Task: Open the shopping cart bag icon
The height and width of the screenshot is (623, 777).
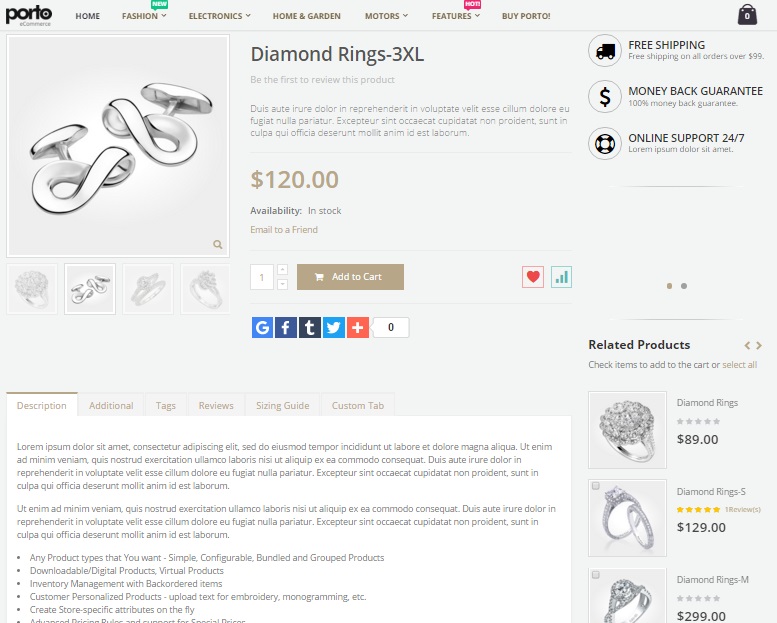Action: click(747, 15)
